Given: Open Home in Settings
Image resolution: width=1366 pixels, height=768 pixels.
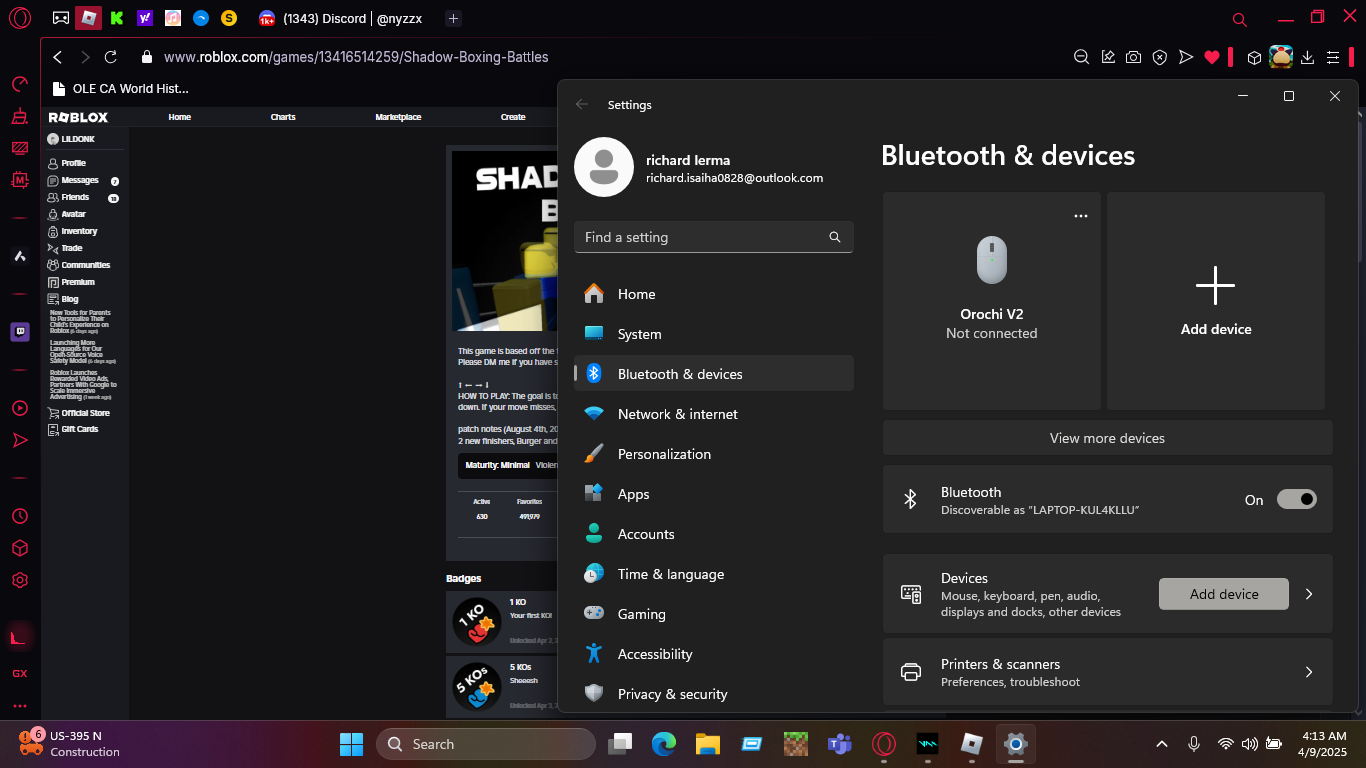Looking at the screenshot, I should (714, 294).
